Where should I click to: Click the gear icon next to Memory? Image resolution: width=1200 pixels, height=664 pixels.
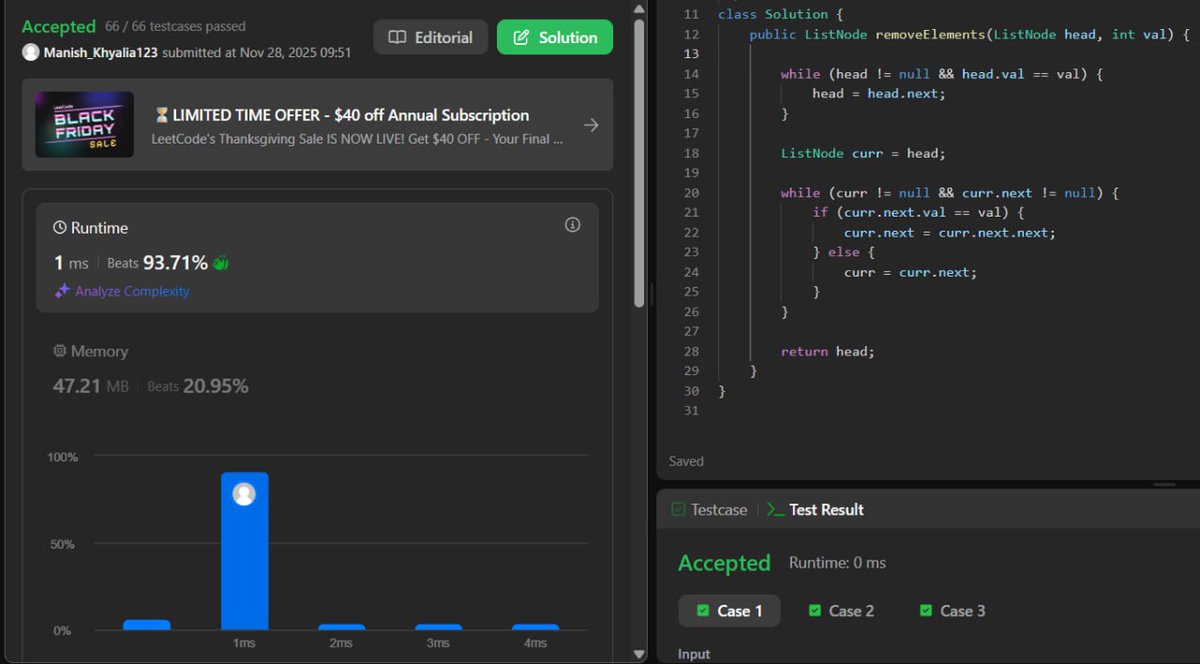pos(58,351)
